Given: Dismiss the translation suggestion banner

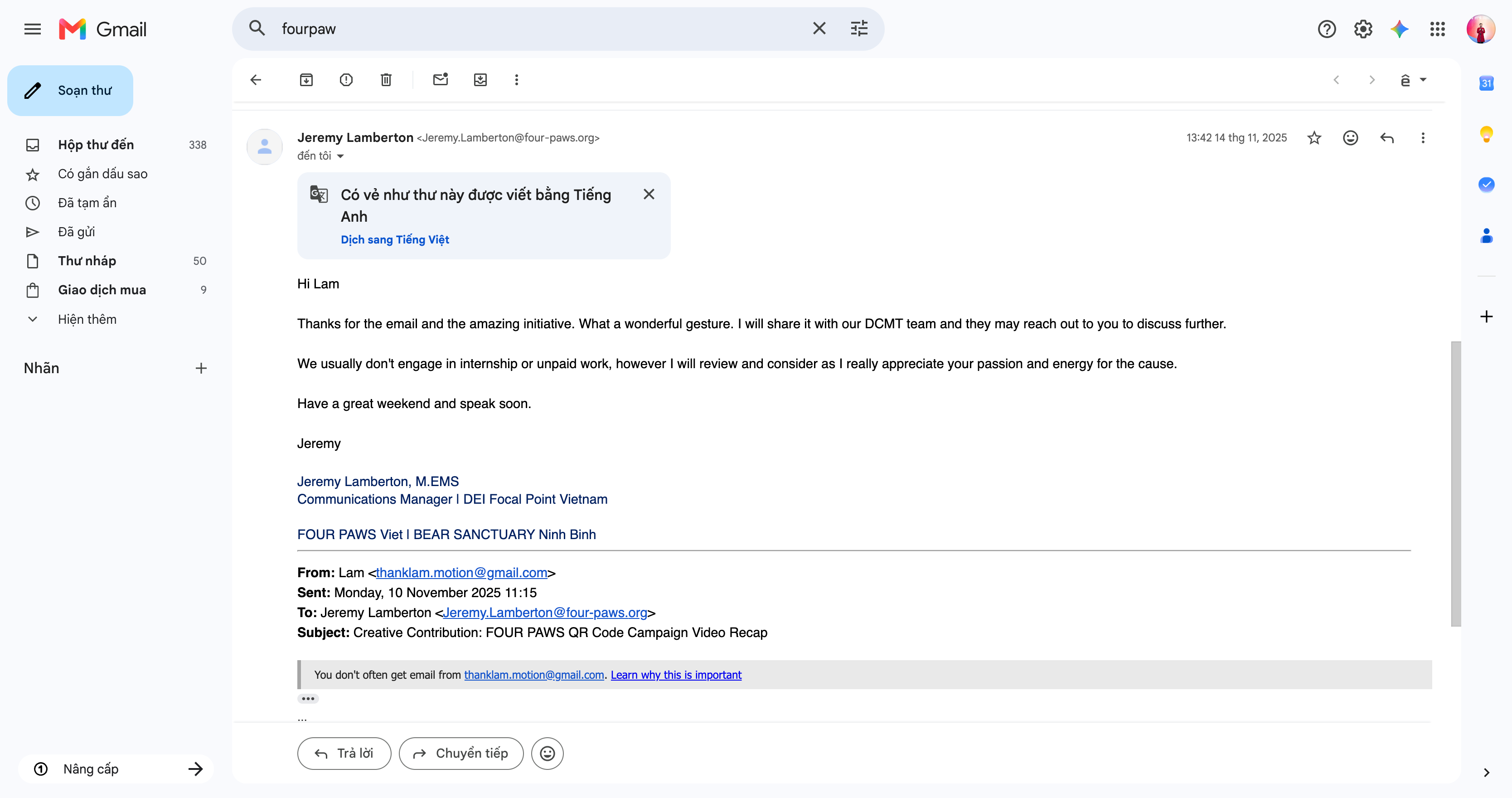Looking at the screenshot, I should pyautogui.click(x=649, y=195).
